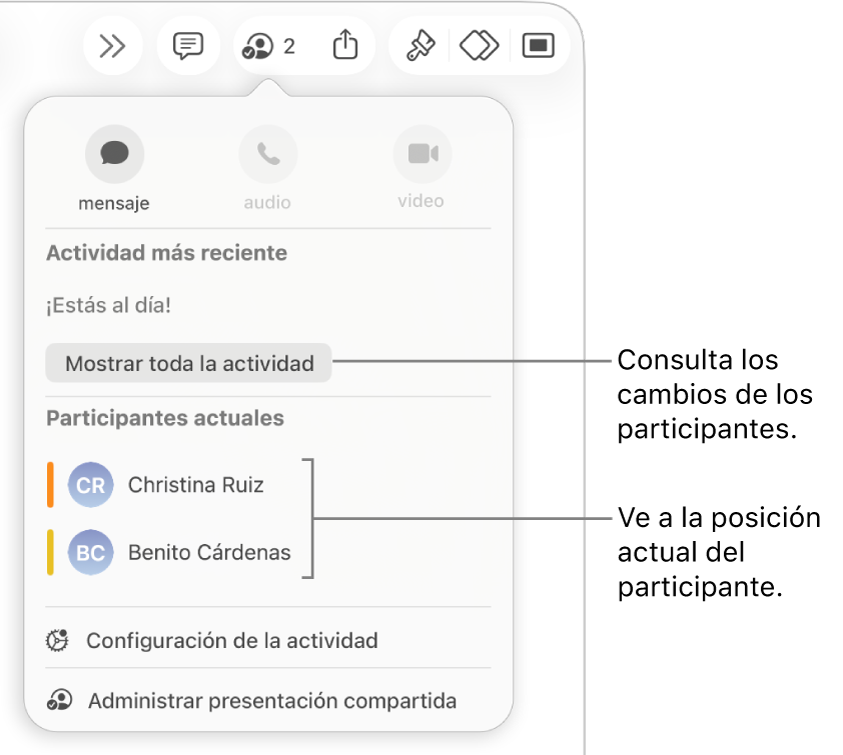Image resolution: width=843 pixels, height=755 pixels.
Task: Click Benito Cárdenas's BC avatar
Action: (90, 553)
